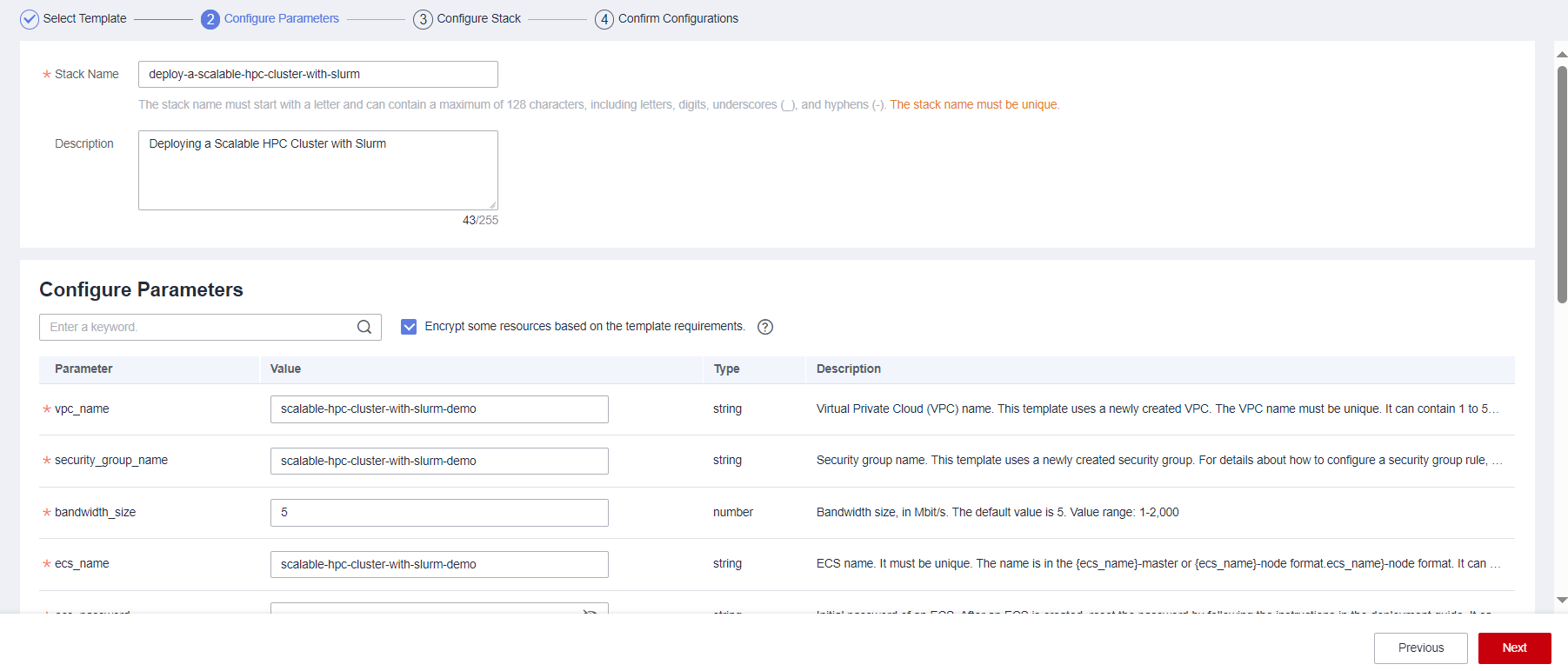Click into the Description text area

click(x=318, y=170)
